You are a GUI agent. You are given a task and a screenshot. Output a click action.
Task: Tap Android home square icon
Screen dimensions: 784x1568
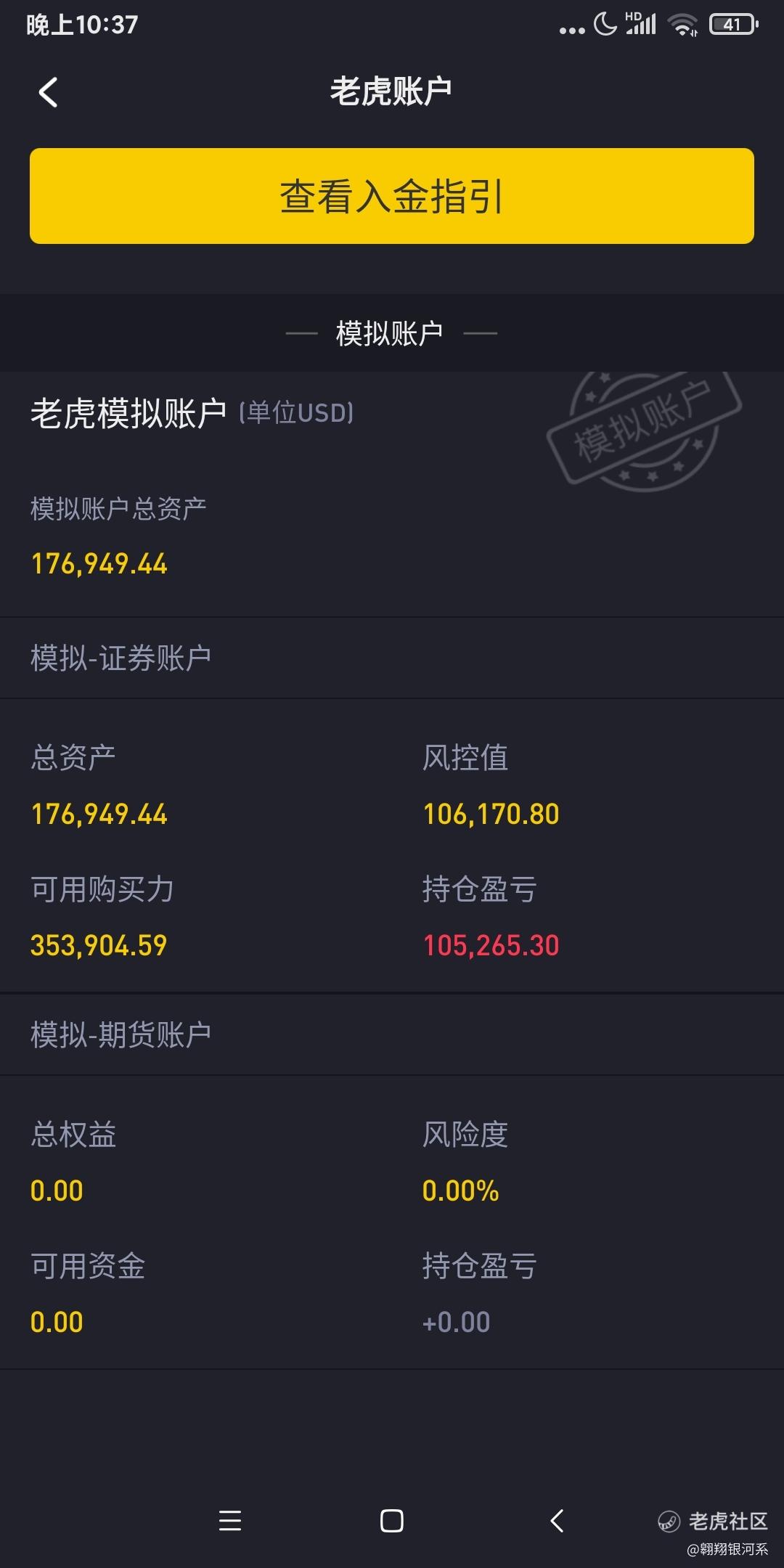point(392,1520)
